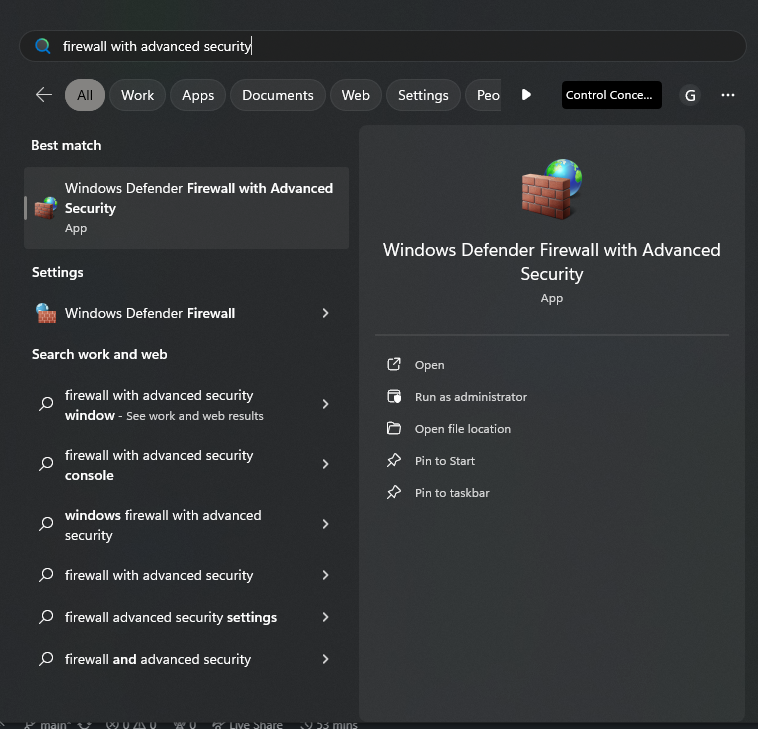Screen dimensions: 758x729
Task: Switch to the Web filter tab
Action: click(355, 95)
